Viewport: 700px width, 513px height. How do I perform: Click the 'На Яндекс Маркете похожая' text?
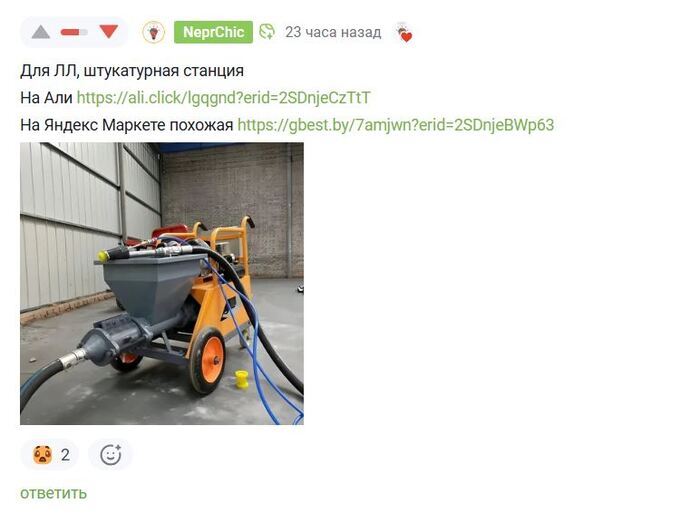coord(127,125)
